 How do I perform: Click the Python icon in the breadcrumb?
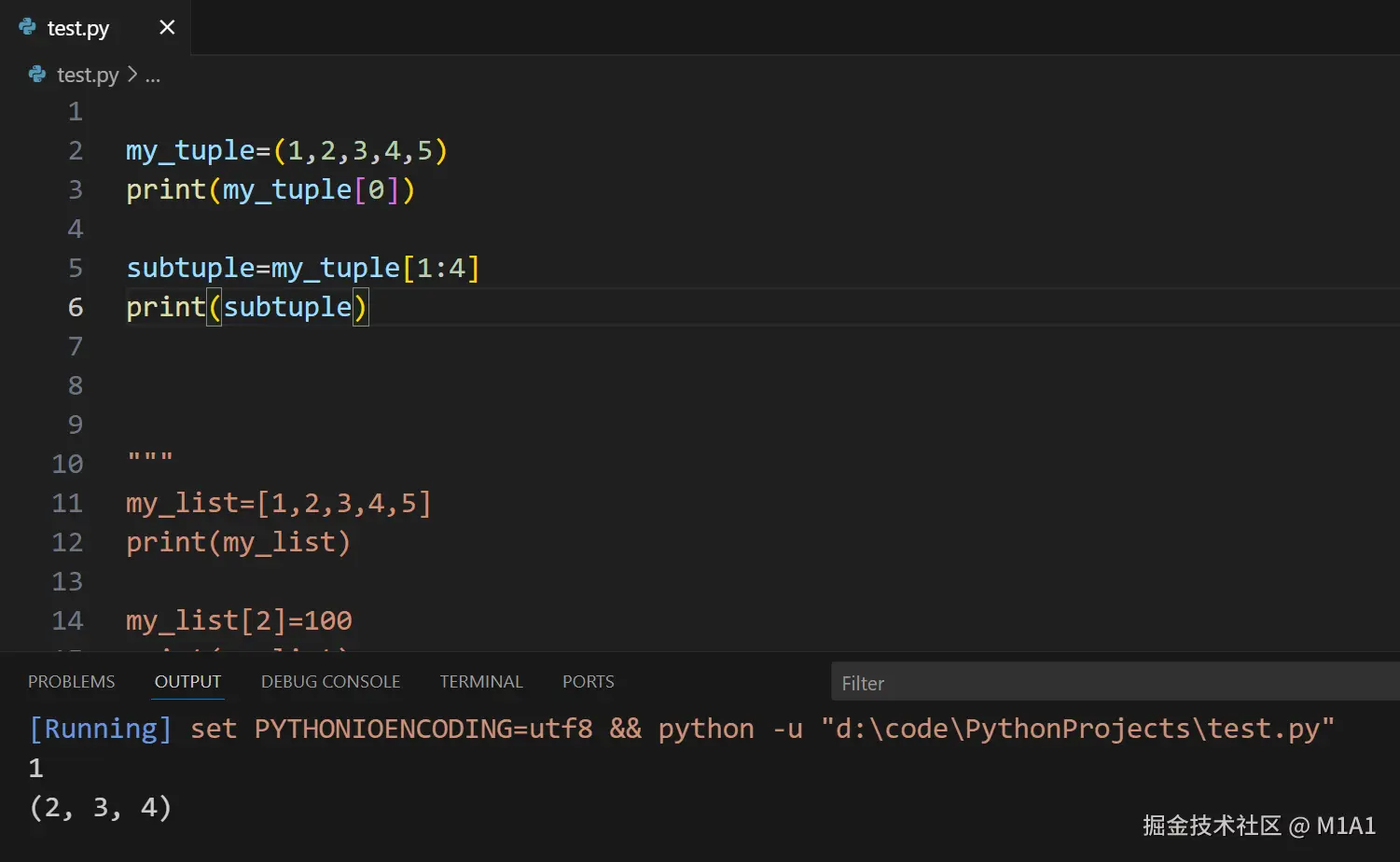pyautogui.click(x=37, y=75)
